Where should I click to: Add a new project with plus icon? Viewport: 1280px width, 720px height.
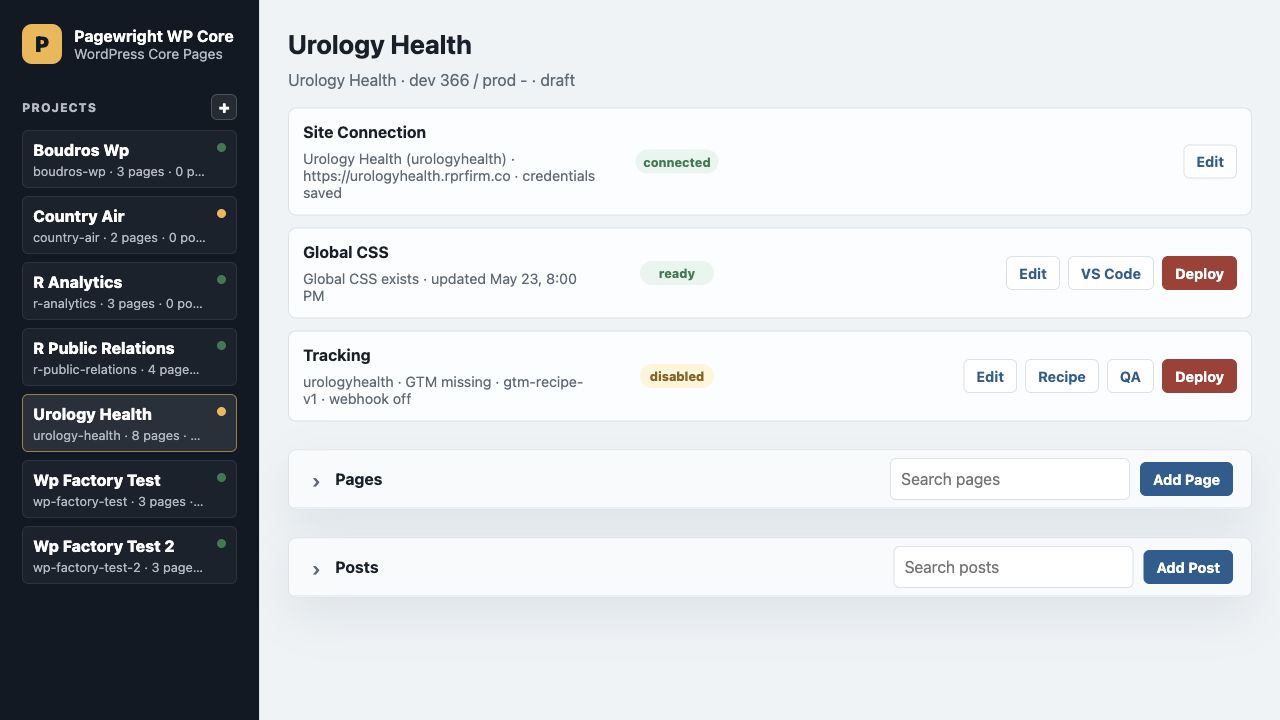pyautogui.click(x=224, y=107)
